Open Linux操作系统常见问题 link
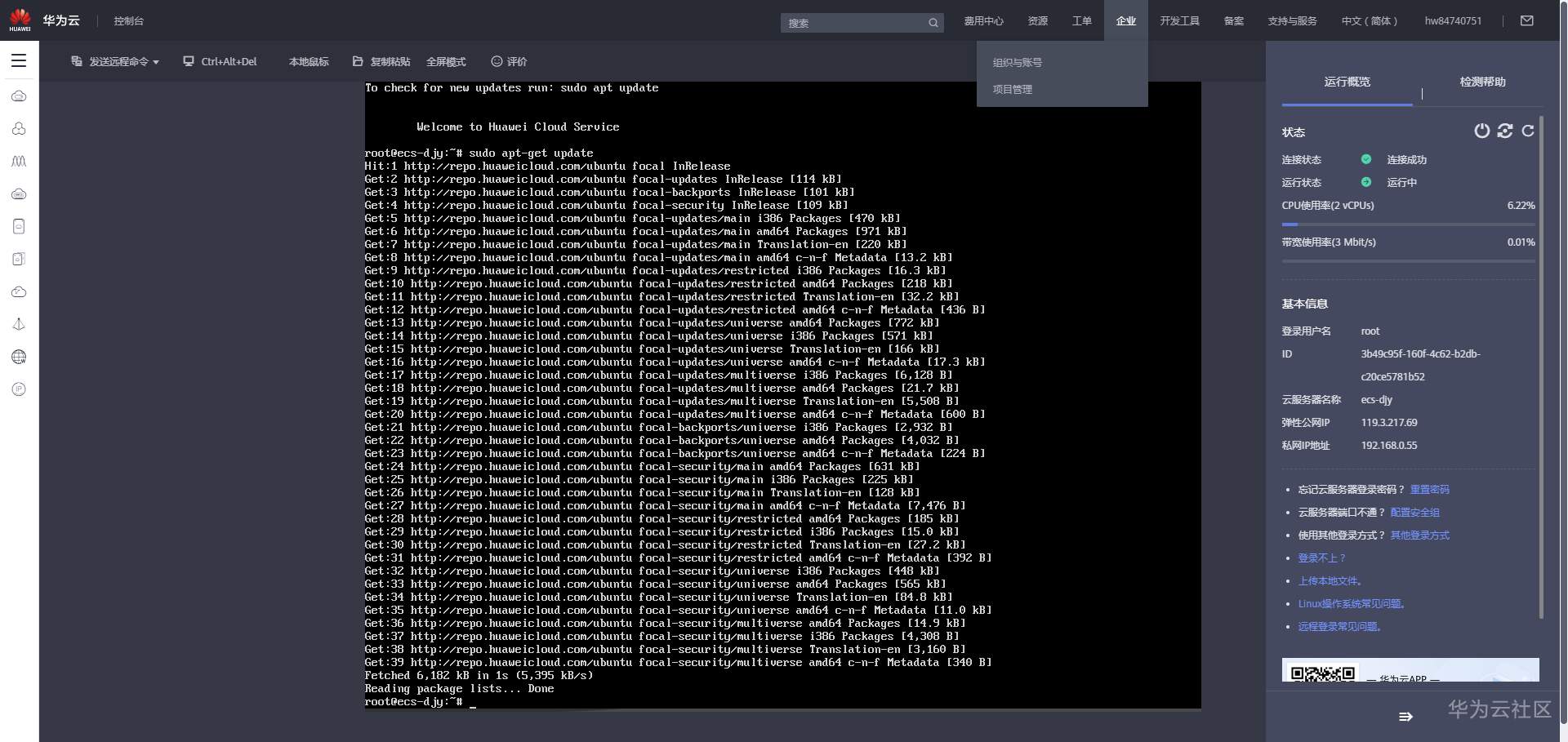This screenshot has height=742, width=1568. click(1352, 604)
